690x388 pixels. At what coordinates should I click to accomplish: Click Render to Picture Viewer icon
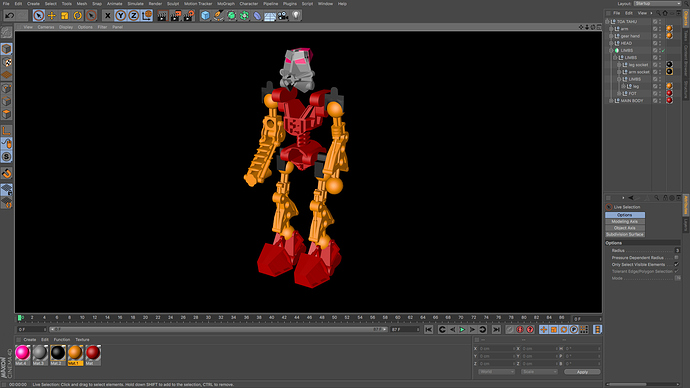coord(176,16)
